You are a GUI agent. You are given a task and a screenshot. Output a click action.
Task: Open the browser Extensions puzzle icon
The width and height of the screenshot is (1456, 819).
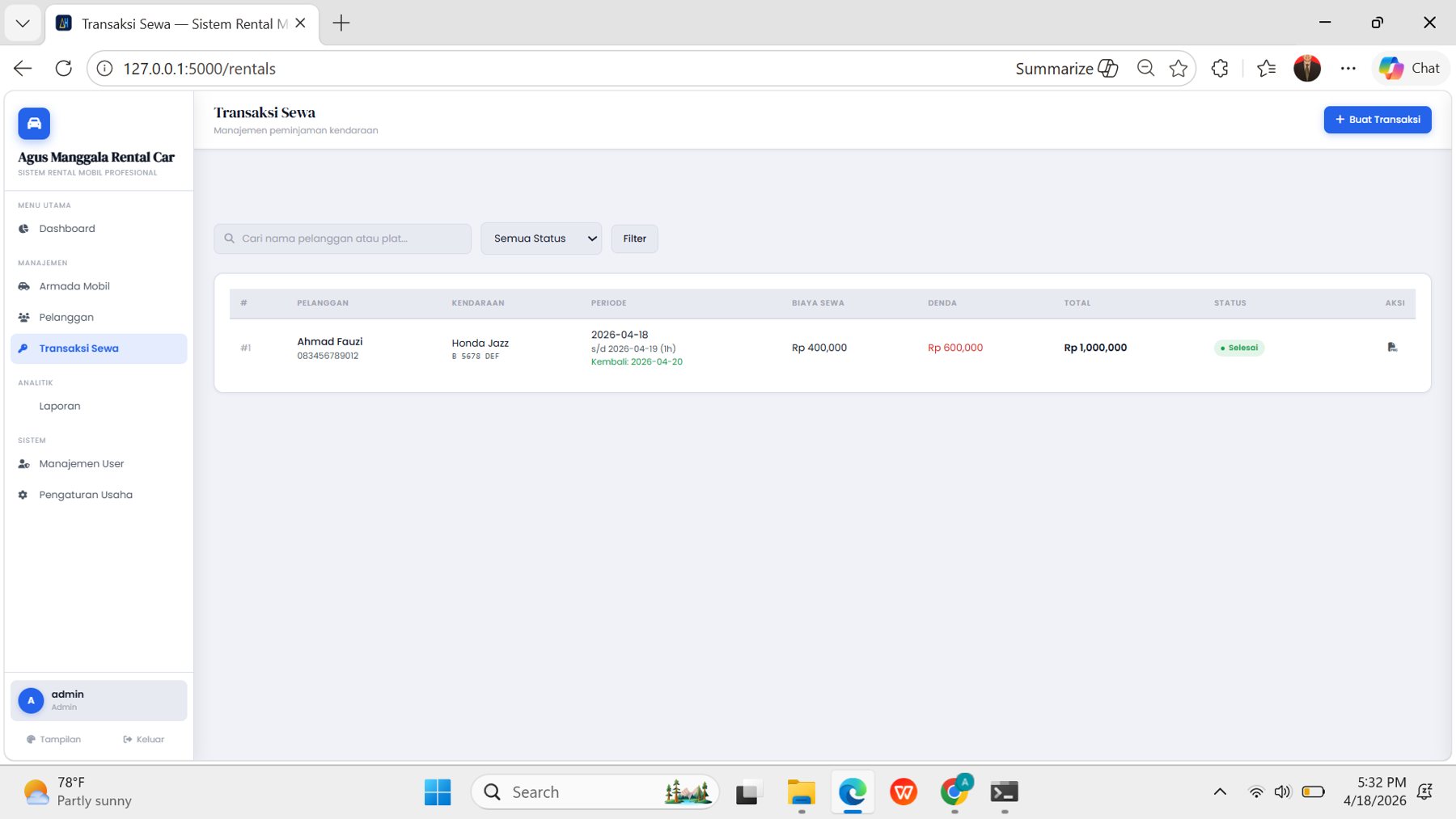click(x=1220, y=69)
